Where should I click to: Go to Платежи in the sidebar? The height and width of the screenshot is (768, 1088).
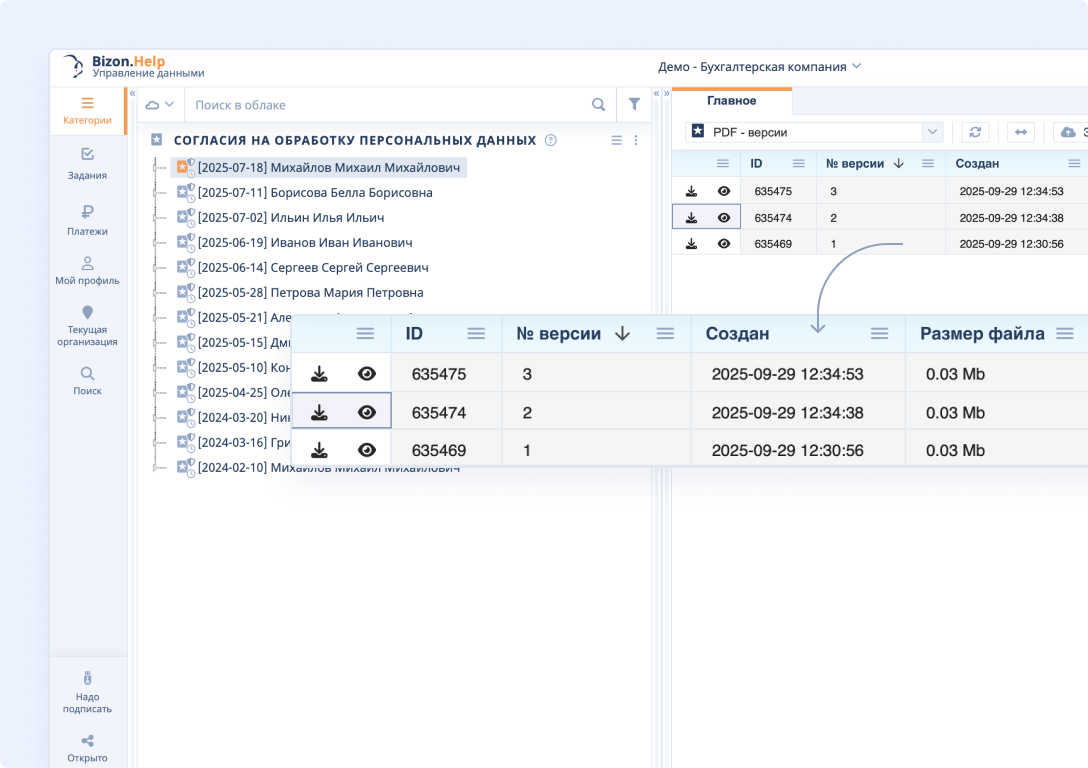tap(87, 220)
